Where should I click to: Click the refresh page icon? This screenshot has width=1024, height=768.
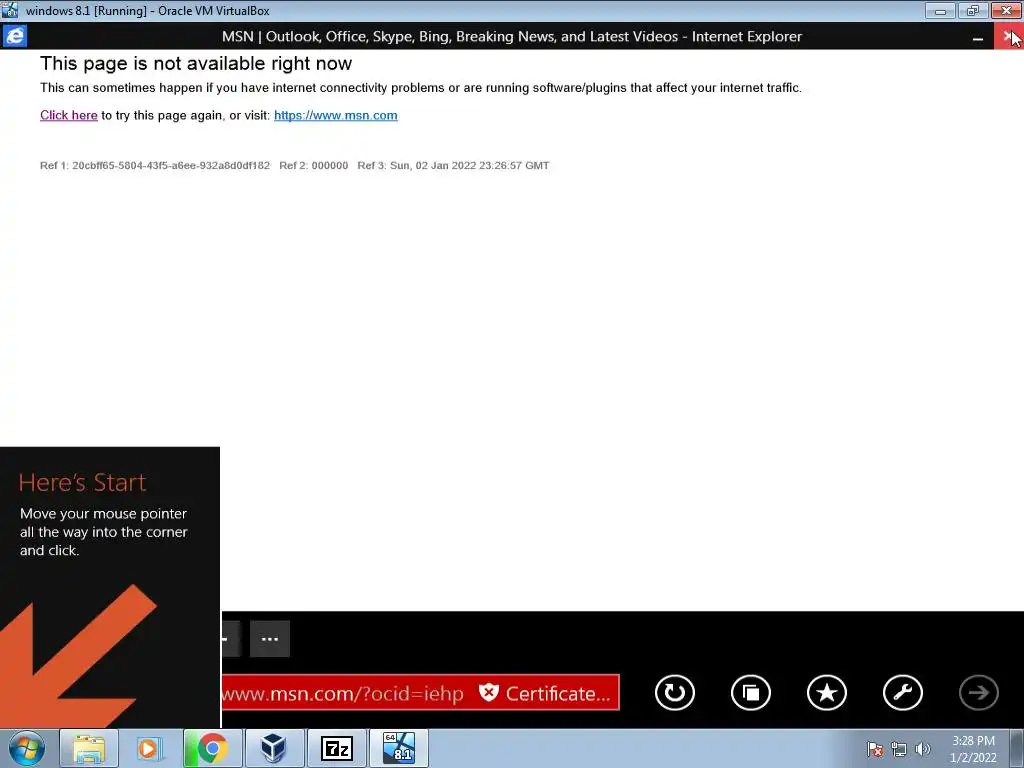pyautogui.click(x=675, y=693)
